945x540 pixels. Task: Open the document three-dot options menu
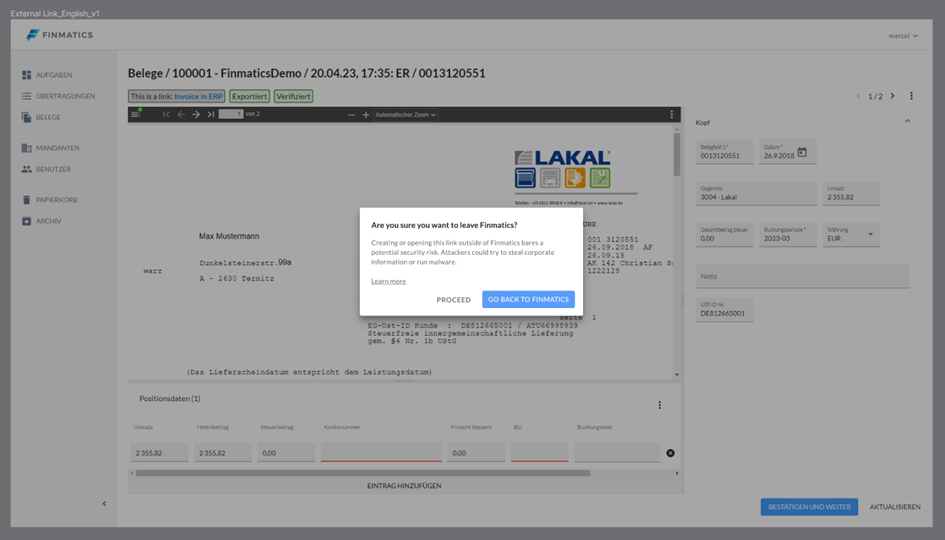tap(911, 96)
